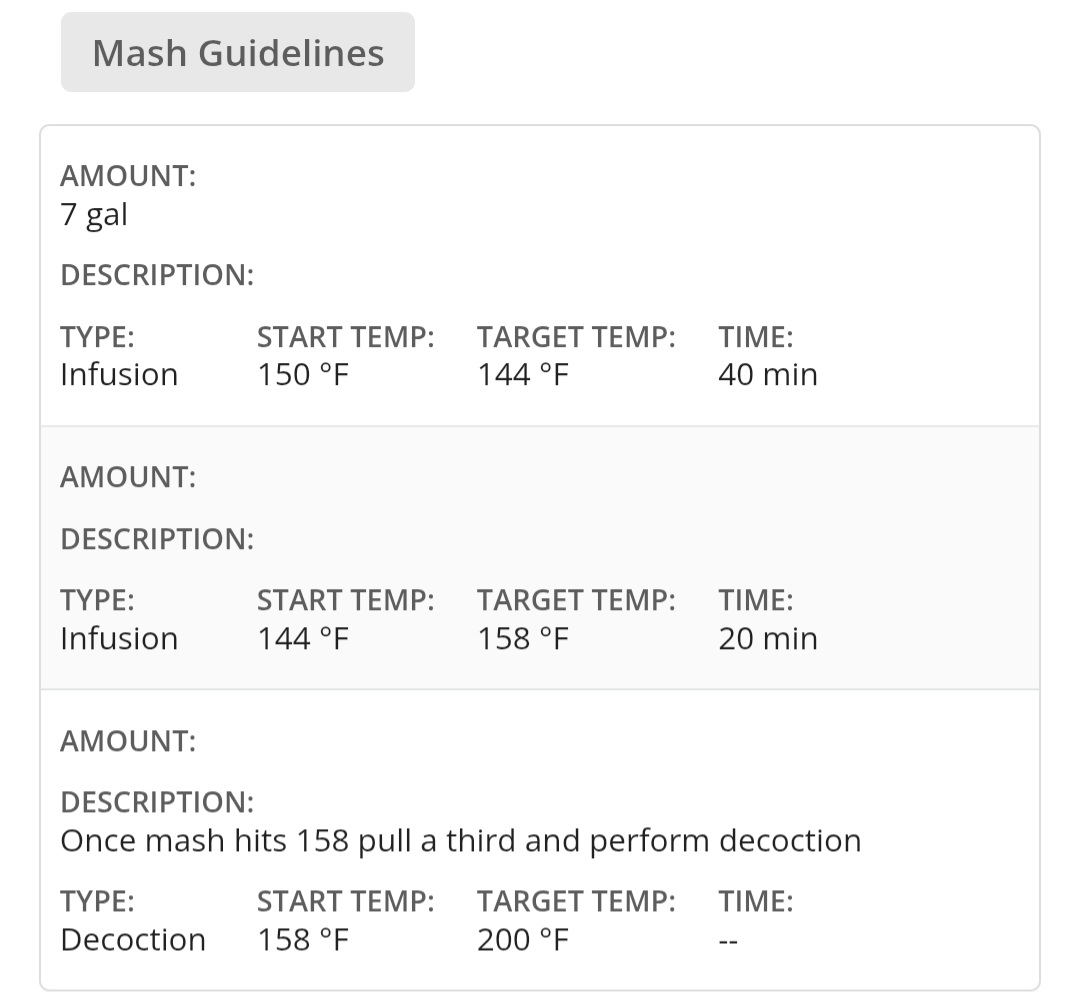Click Infusion type in the first mash step
1080x1005 pixels.
tap(119, 375)
